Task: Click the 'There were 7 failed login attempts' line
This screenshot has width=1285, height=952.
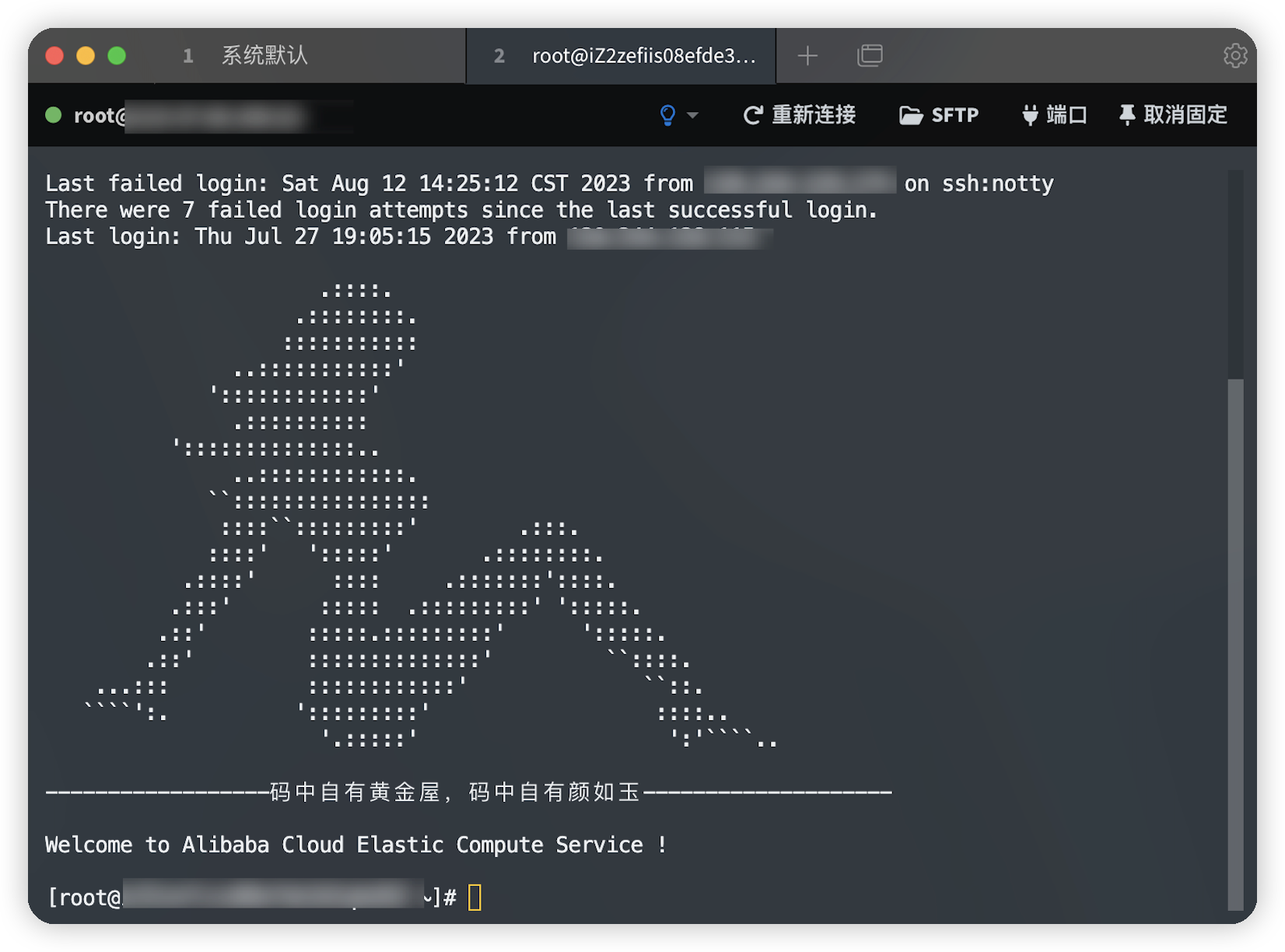Action: tap(461, 210)
